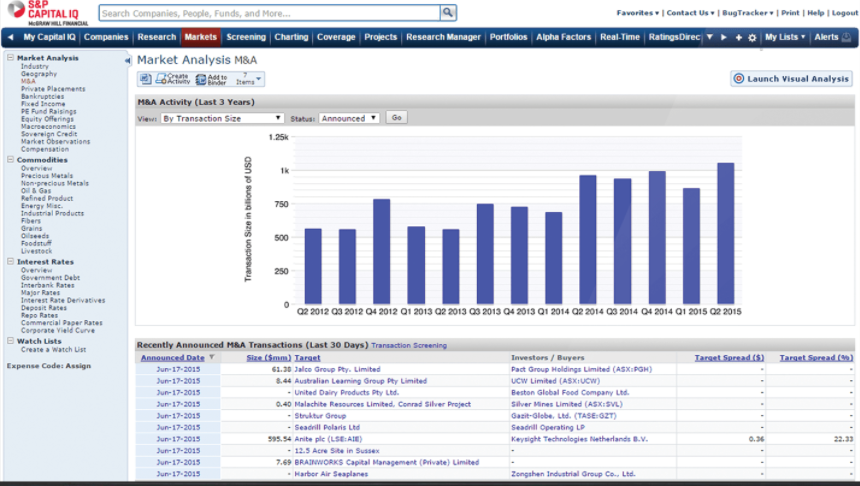
Task: Click the settings gear in navigation bar
Action: [751, 37]
